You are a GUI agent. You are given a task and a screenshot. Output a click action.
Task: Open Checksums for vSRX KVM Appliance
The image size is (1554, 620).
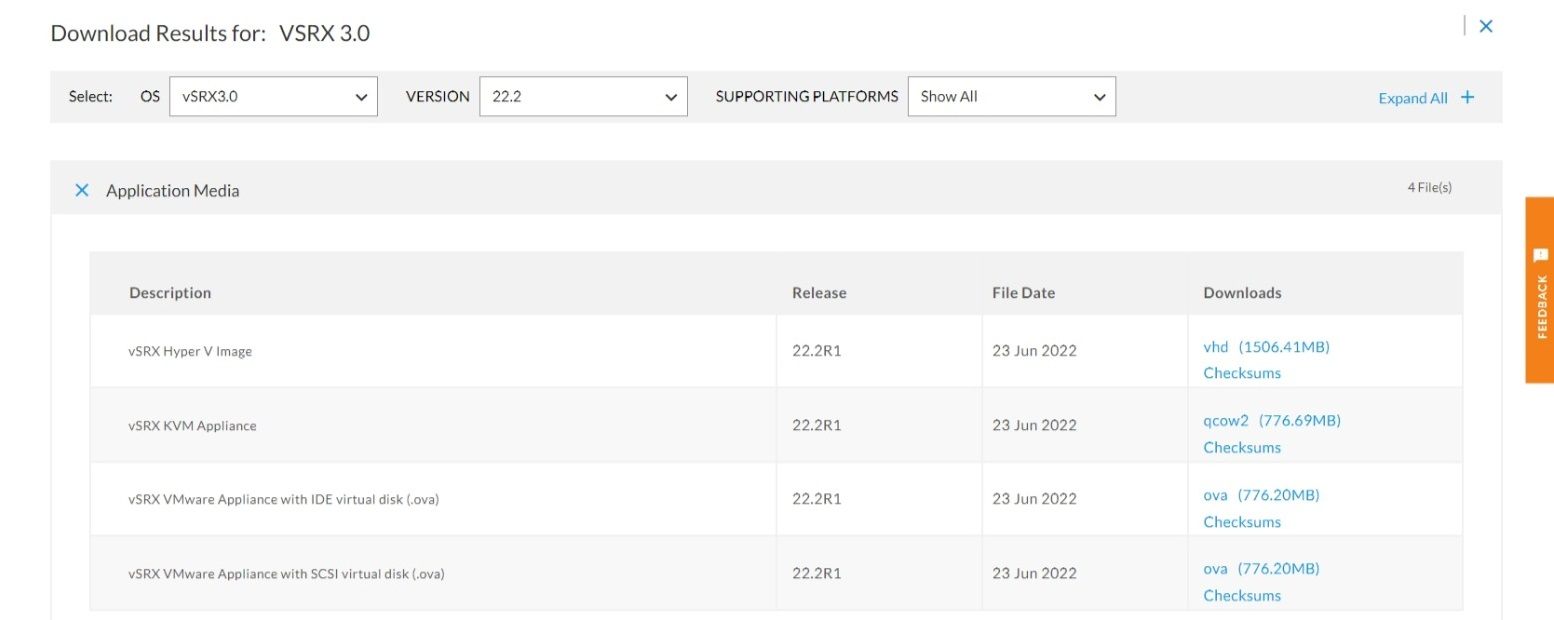tap(1242, 448)
